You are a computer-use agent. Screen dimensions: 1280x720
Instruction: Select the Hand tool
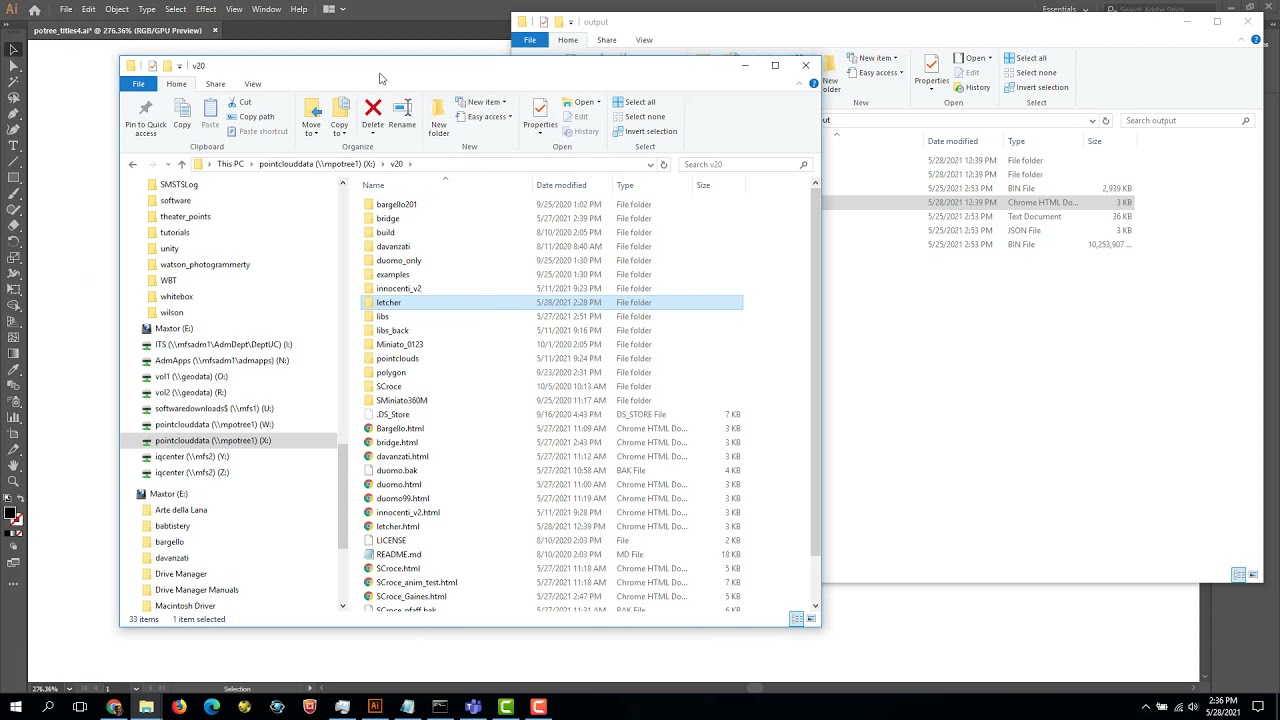13,465
